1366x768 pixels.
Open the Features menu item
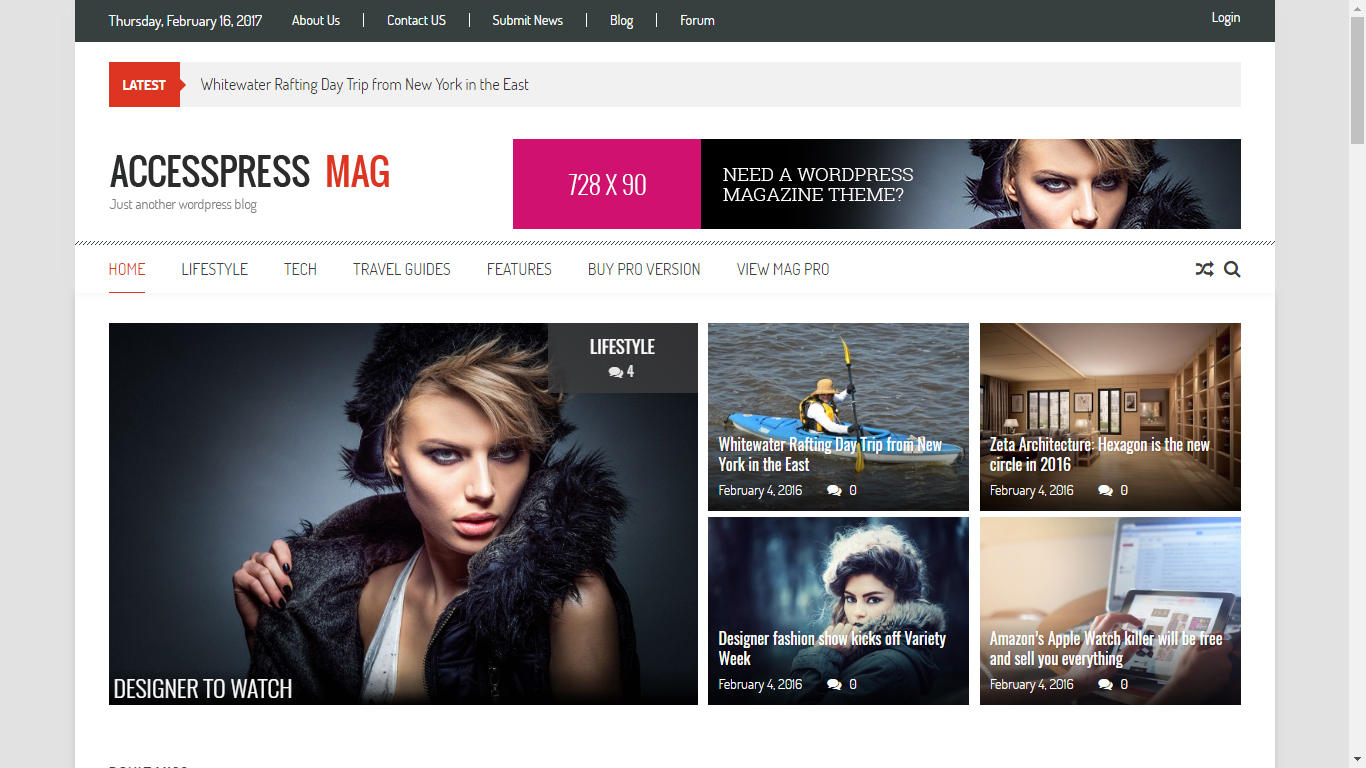point(519,269)
